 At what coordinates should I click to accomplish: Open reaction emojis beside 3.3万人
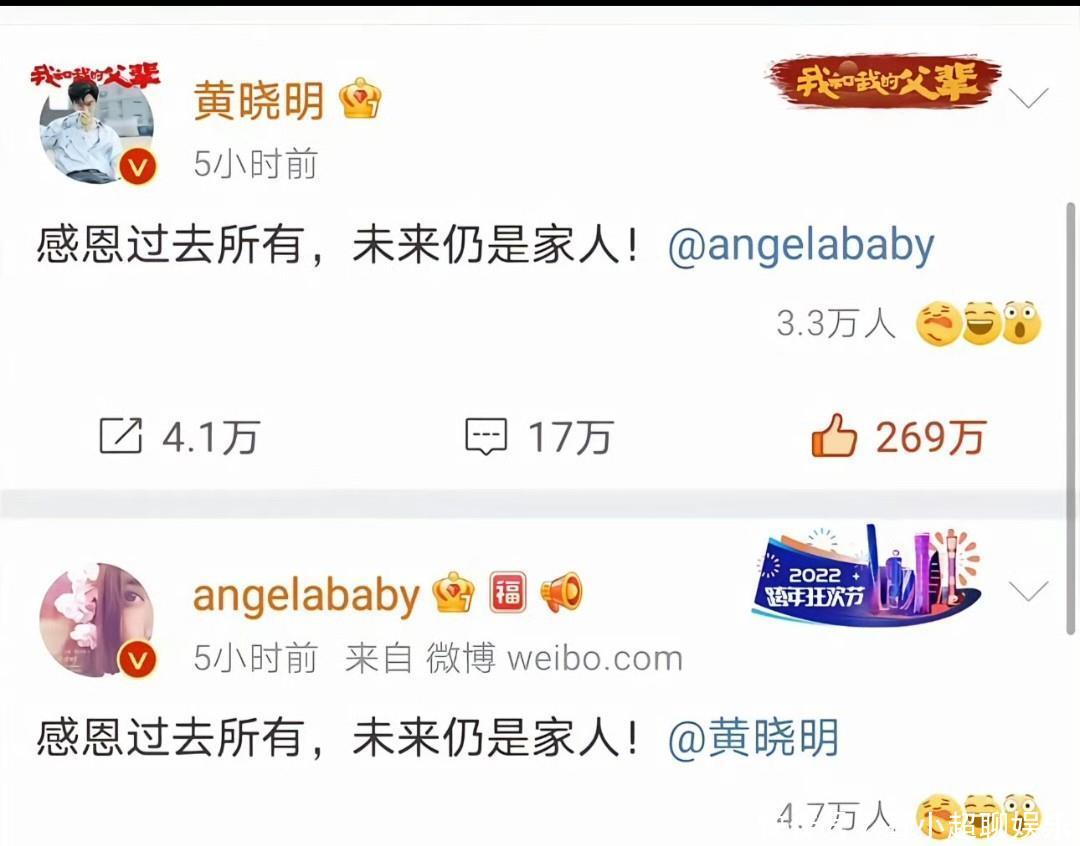click(978, 323)
